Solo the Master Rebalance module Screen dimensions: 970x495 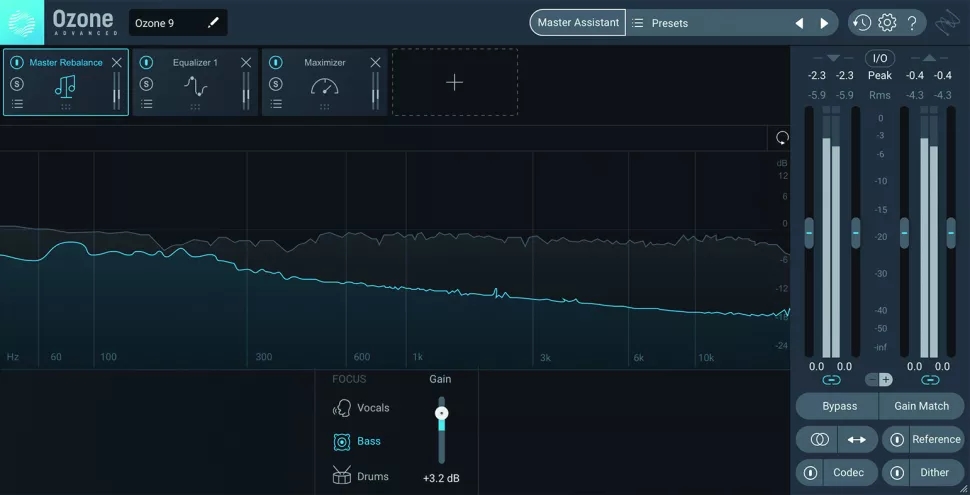pos(17,84)
